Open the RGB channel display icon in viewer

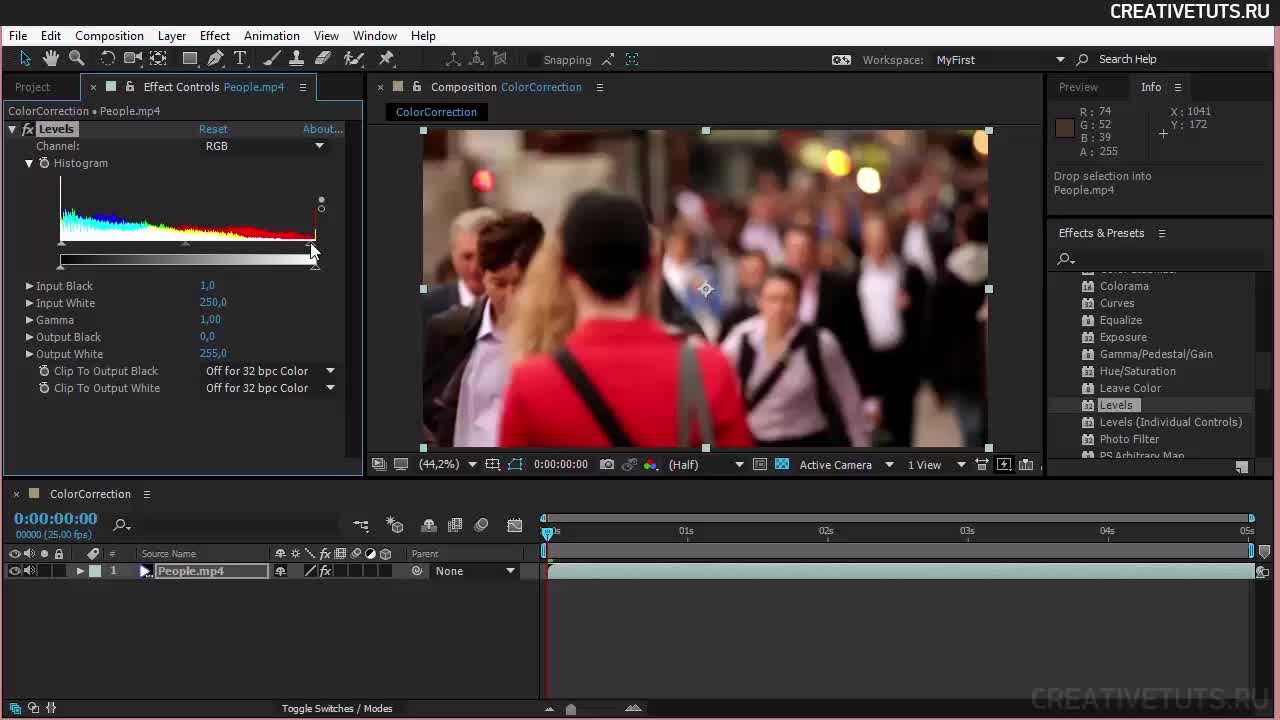coord(651,464)
